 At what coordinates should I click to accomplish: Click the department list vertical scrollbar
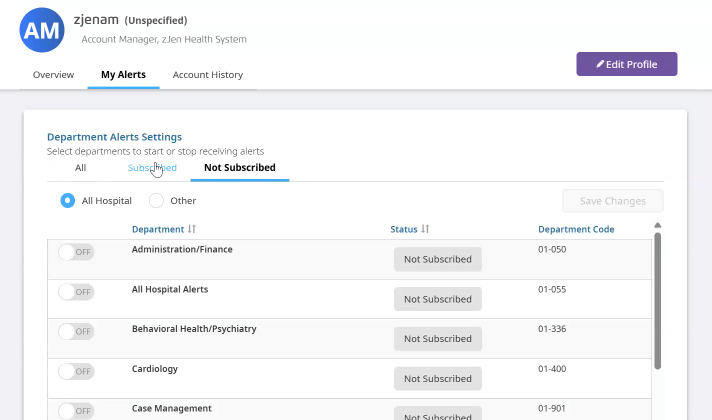(657, 300)
